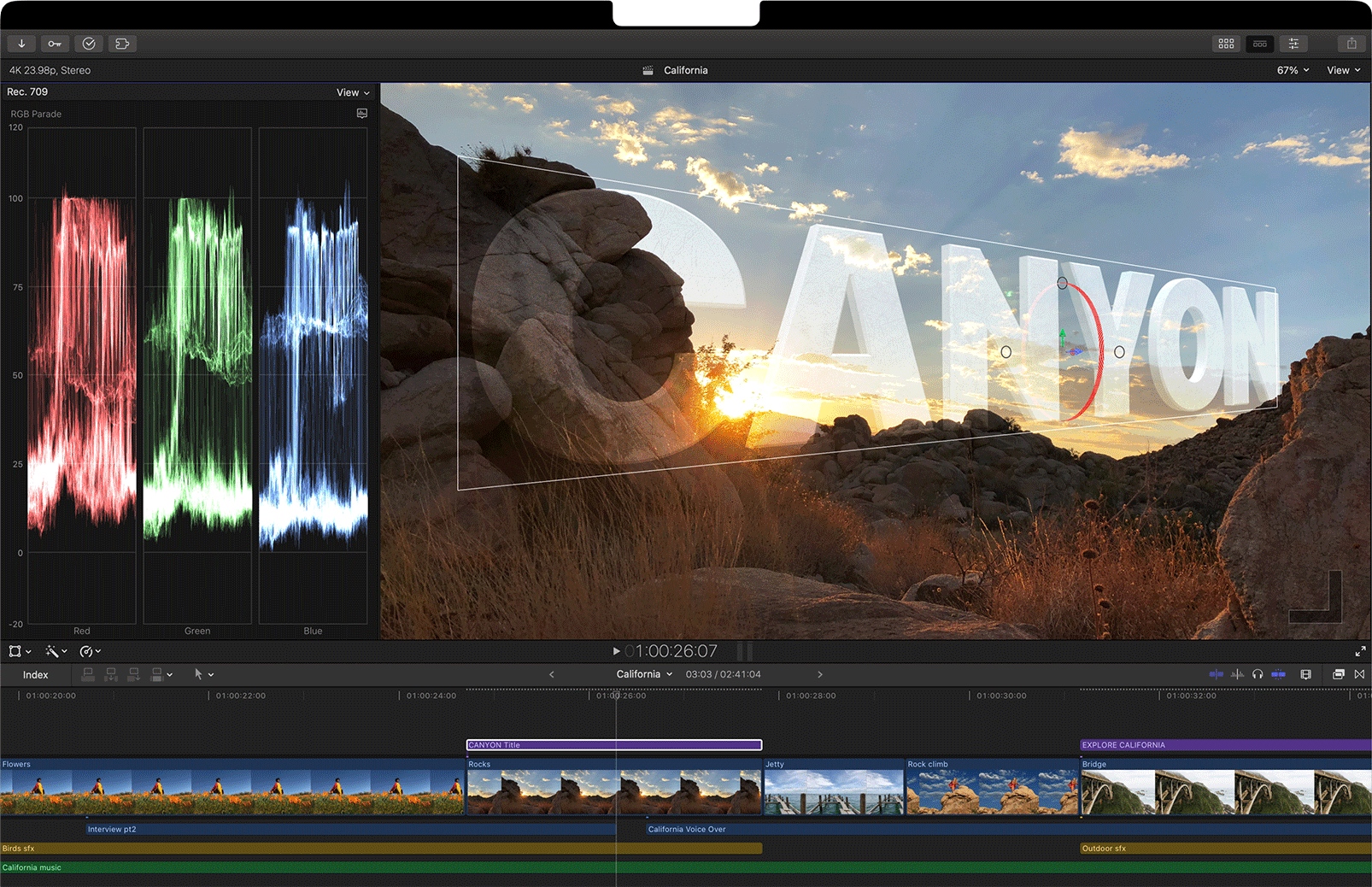Open the Select arrow tool menu
Viewport: 1372px width, 887px height.
(203, 674)
